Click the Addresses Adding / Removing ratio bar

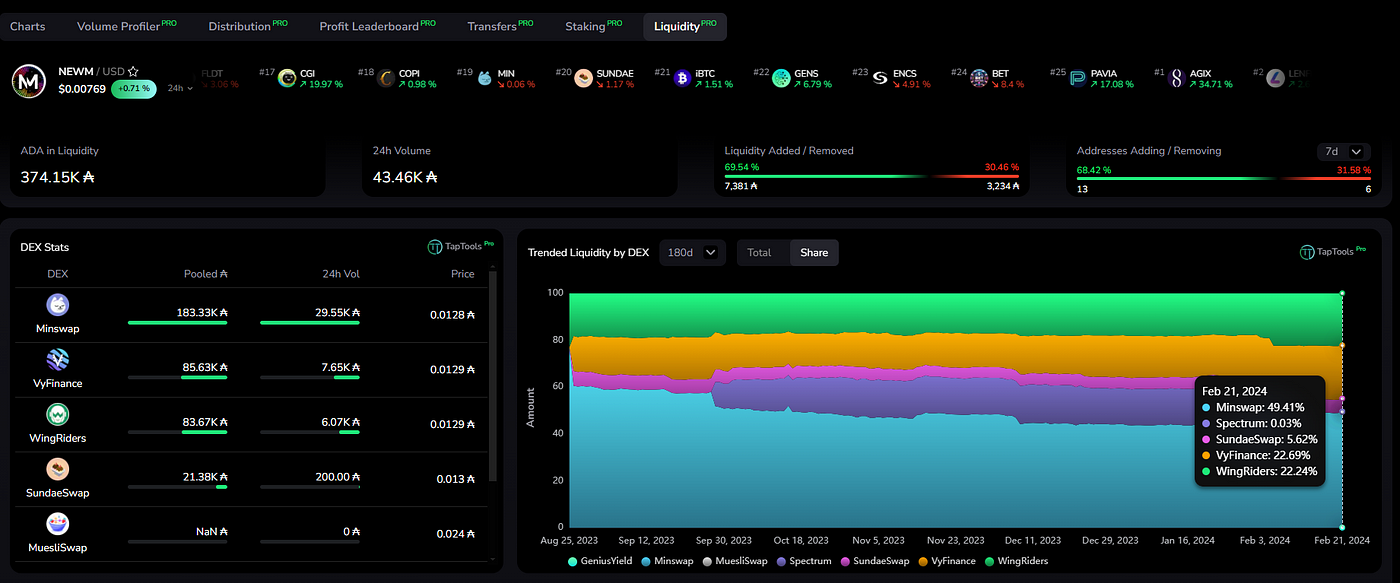1224,177
